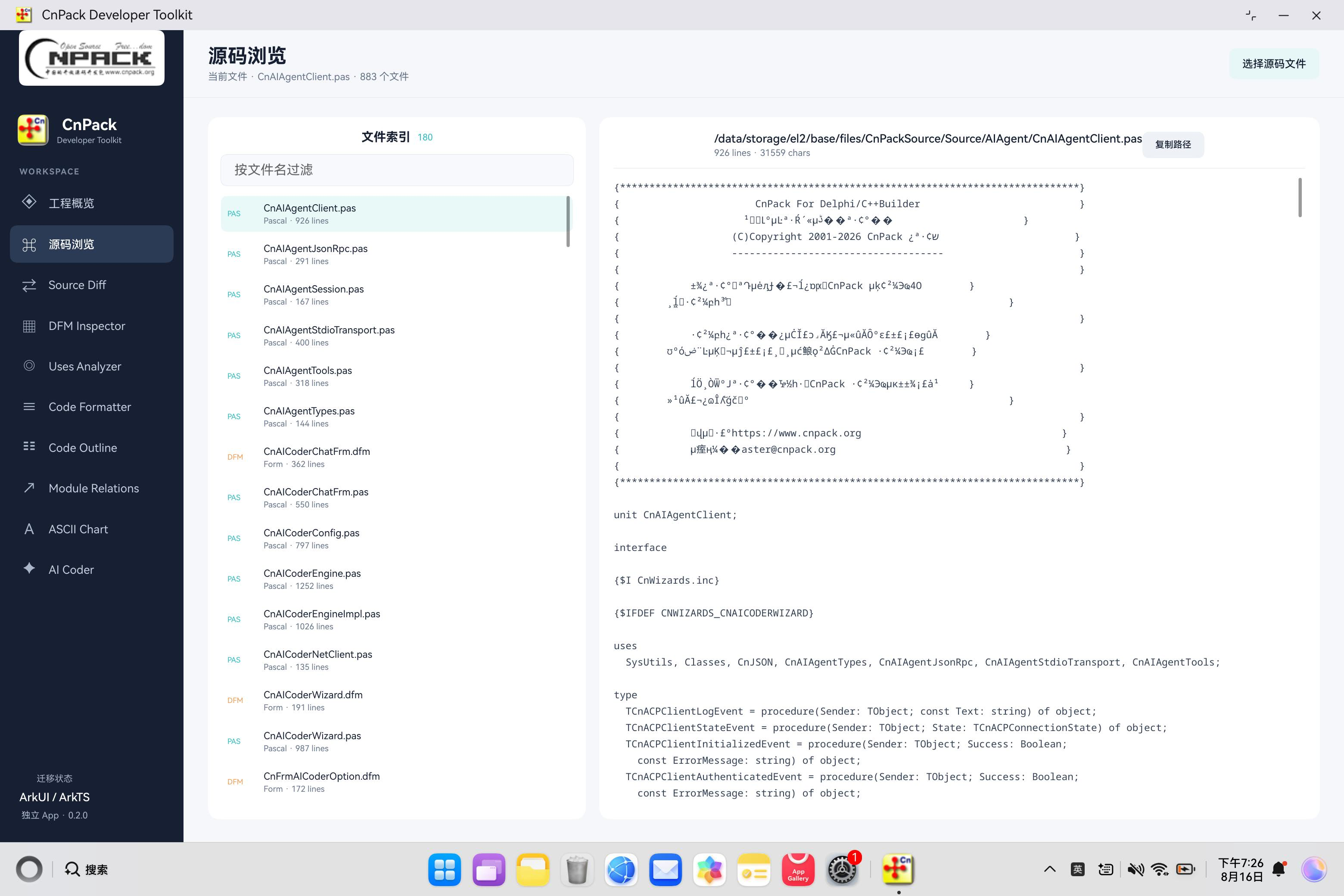Open the Mail app in dock

coord(665,870)
